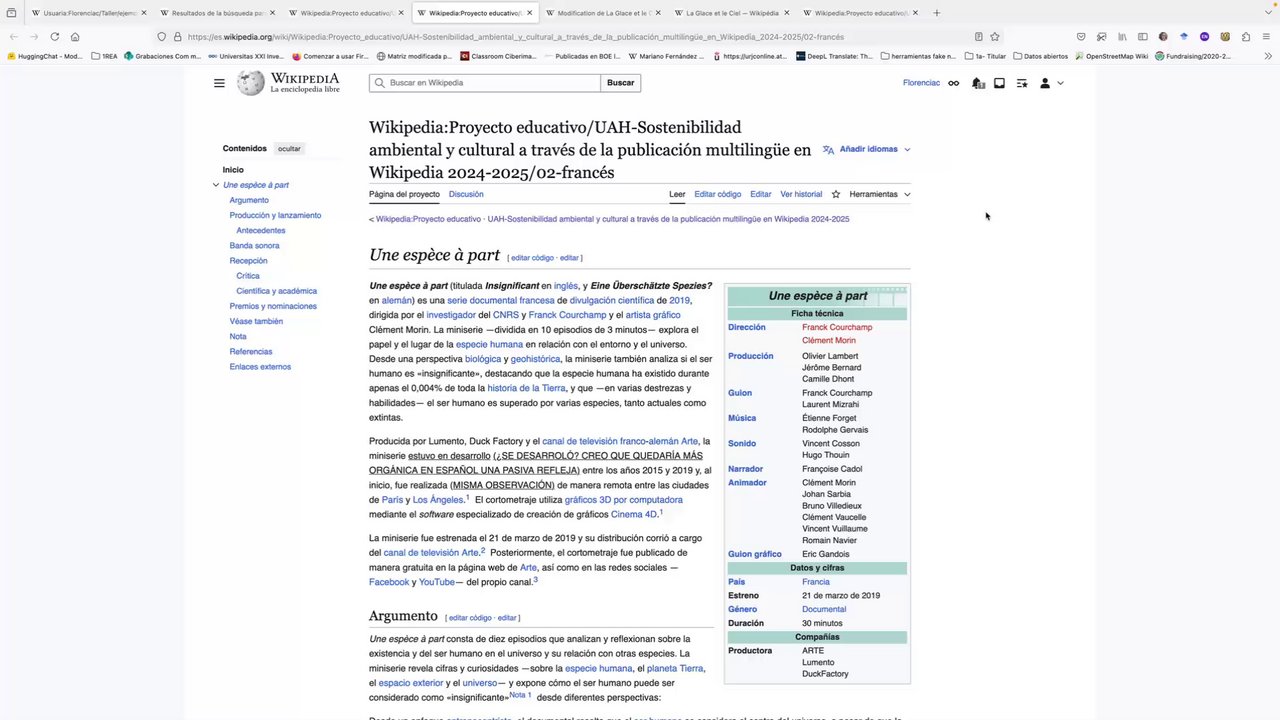This screenshot has height=720, width=1280.
Task: Open the Discusión page tab
Action: coord(466,194)
